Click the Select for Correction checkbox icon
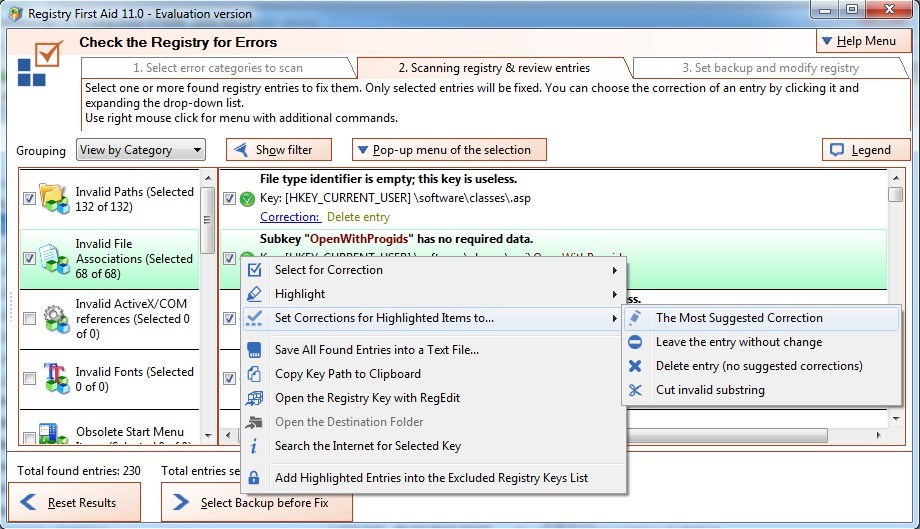This screenshot has width=920, height=529. (255, 270)
